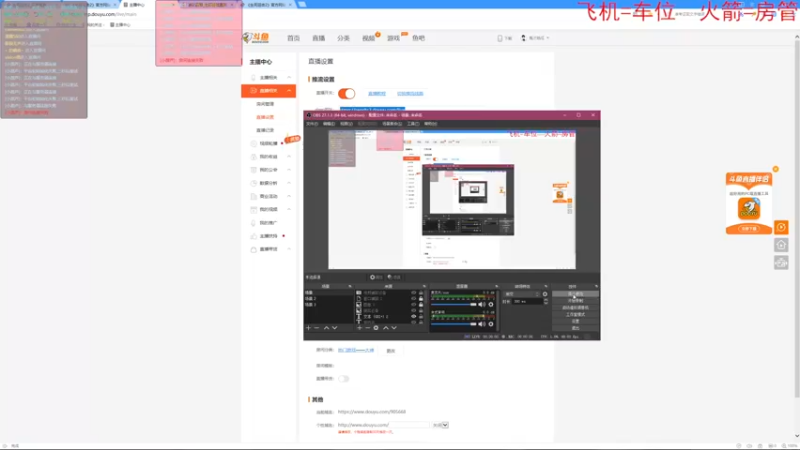Click the video-related sidebar icon with the red dot

coord(254,144)
